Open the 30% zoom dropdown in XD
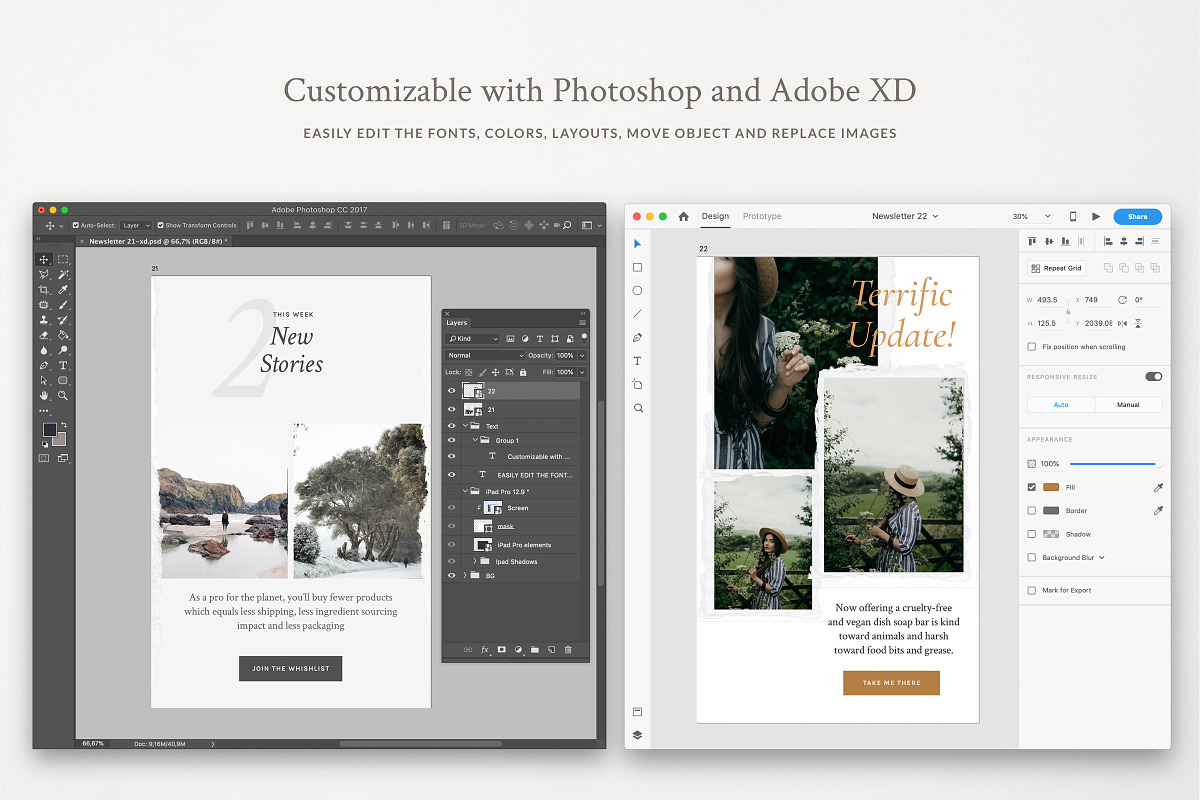Viewport: 1200px width, 800px height. tap(1031, 216)
